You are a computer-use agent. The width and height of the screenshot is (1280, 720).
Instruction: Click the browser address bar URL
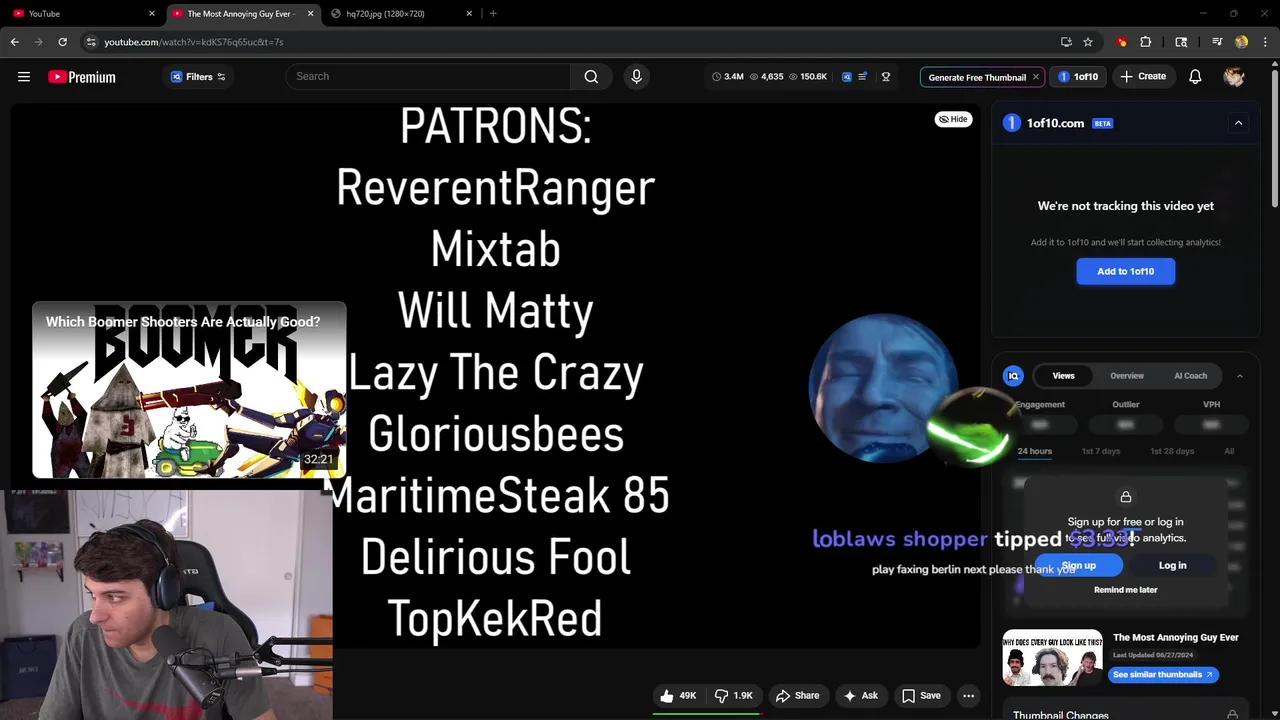(194, 42)
